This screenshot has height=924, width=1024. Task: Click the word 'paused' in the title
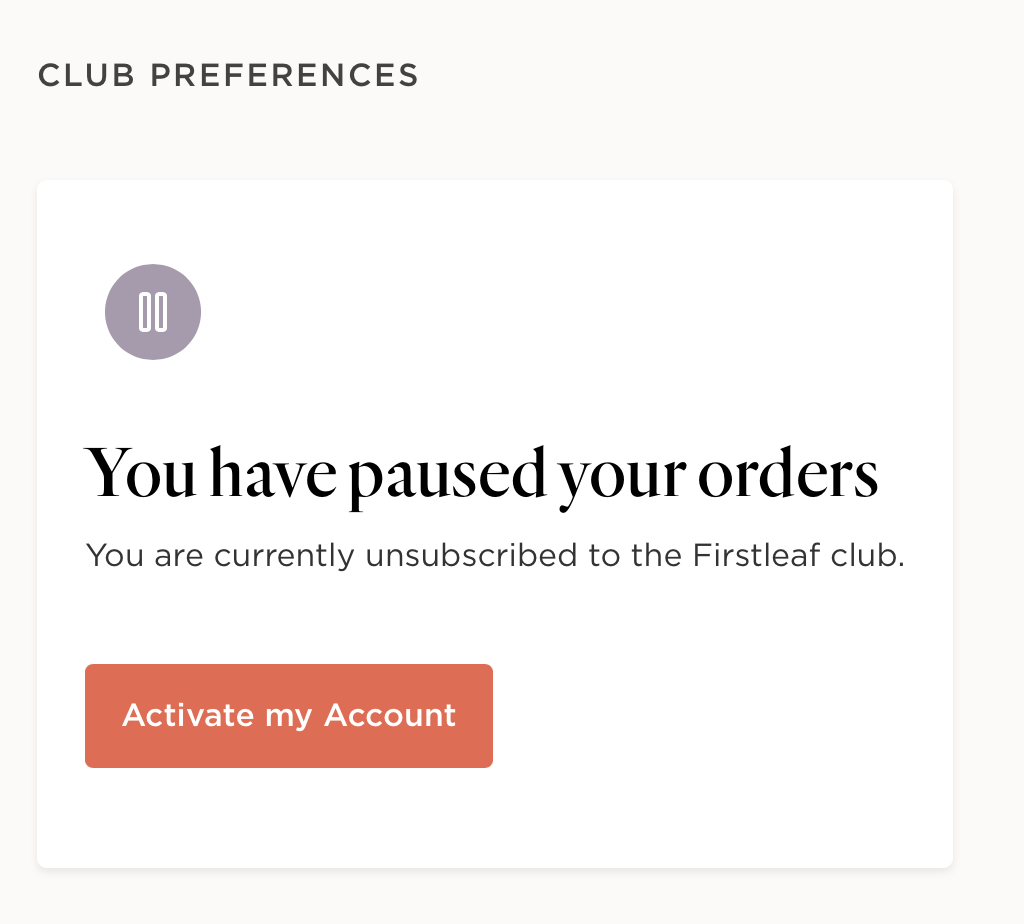tap(447, 478)
